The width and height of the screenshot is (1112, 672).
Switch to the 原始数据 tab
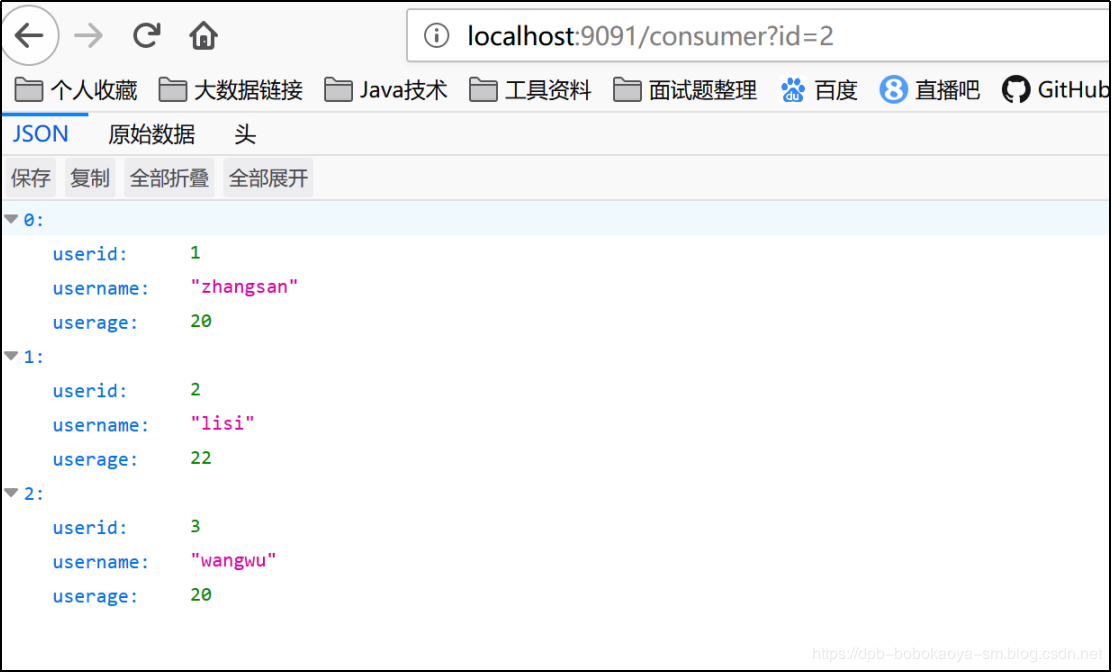coord(151,134)
